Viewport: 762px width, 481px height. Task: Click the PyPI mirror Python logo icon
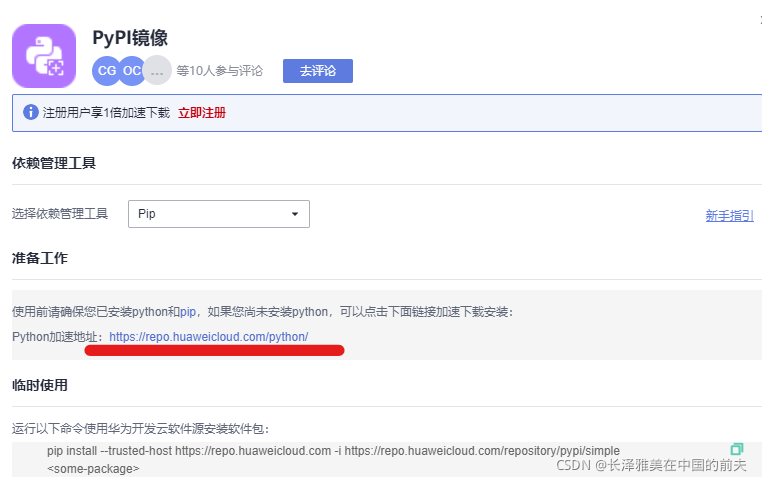(x=44, y=56)
